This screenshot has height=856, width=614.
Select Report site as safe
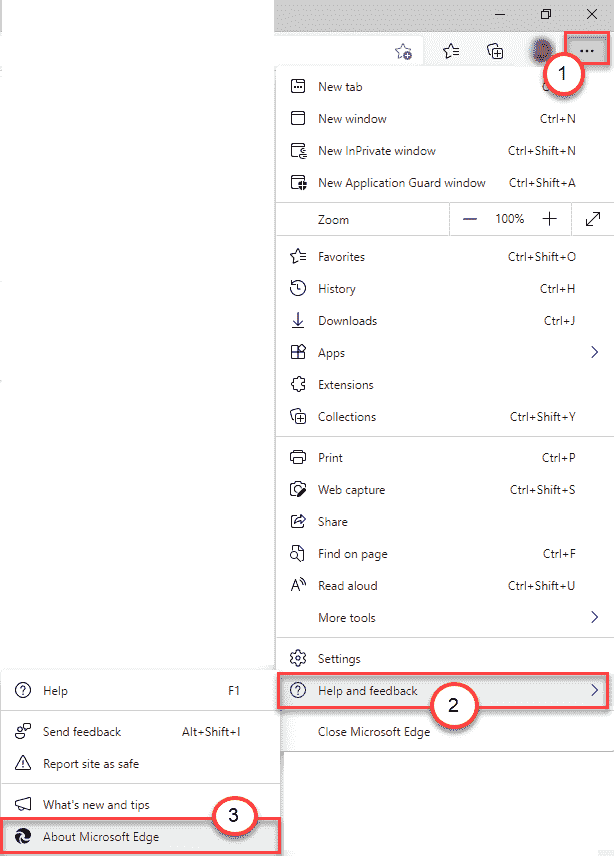91,764
